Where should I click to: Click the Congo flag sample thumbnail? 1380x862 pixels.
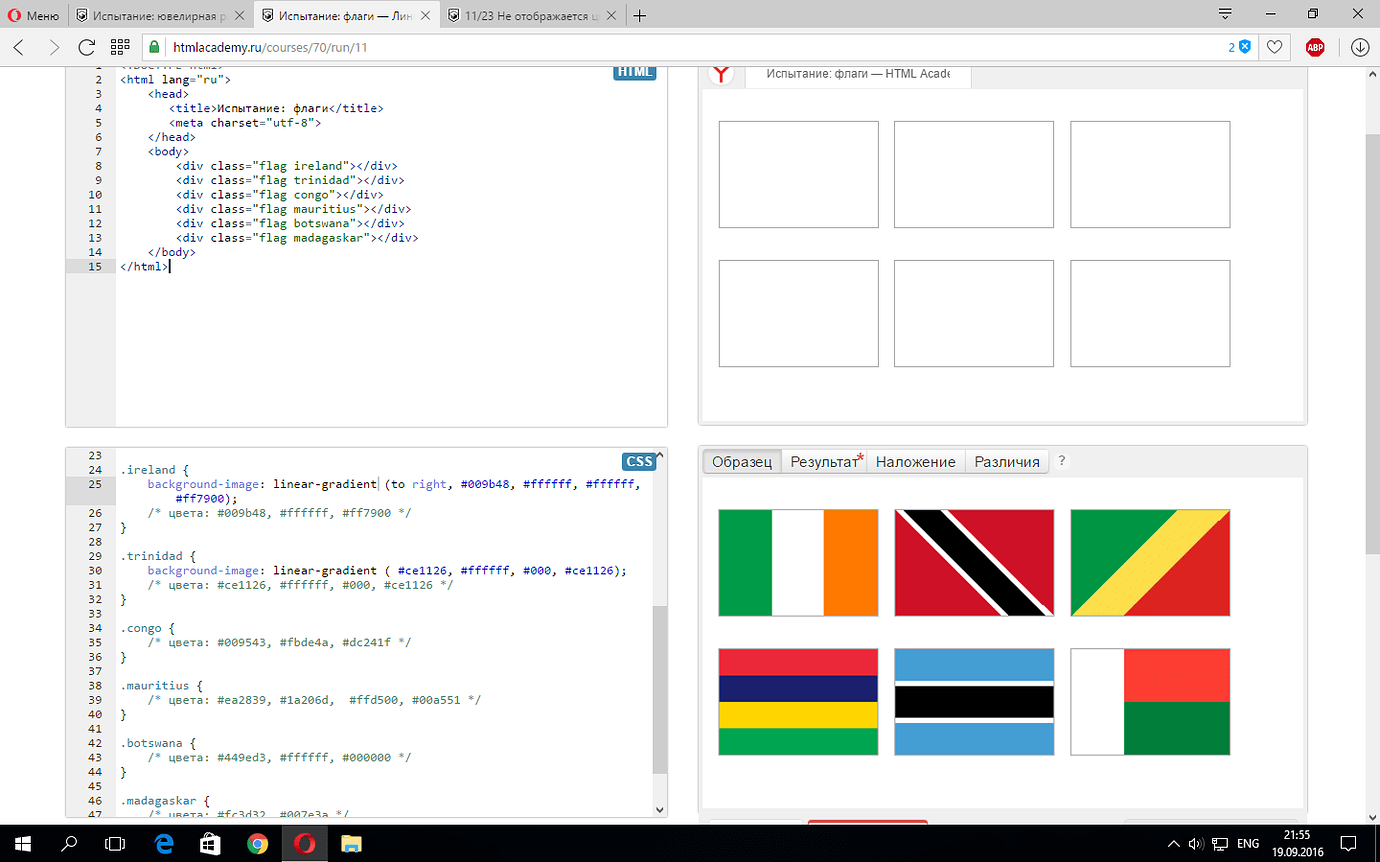point(1150,563)
